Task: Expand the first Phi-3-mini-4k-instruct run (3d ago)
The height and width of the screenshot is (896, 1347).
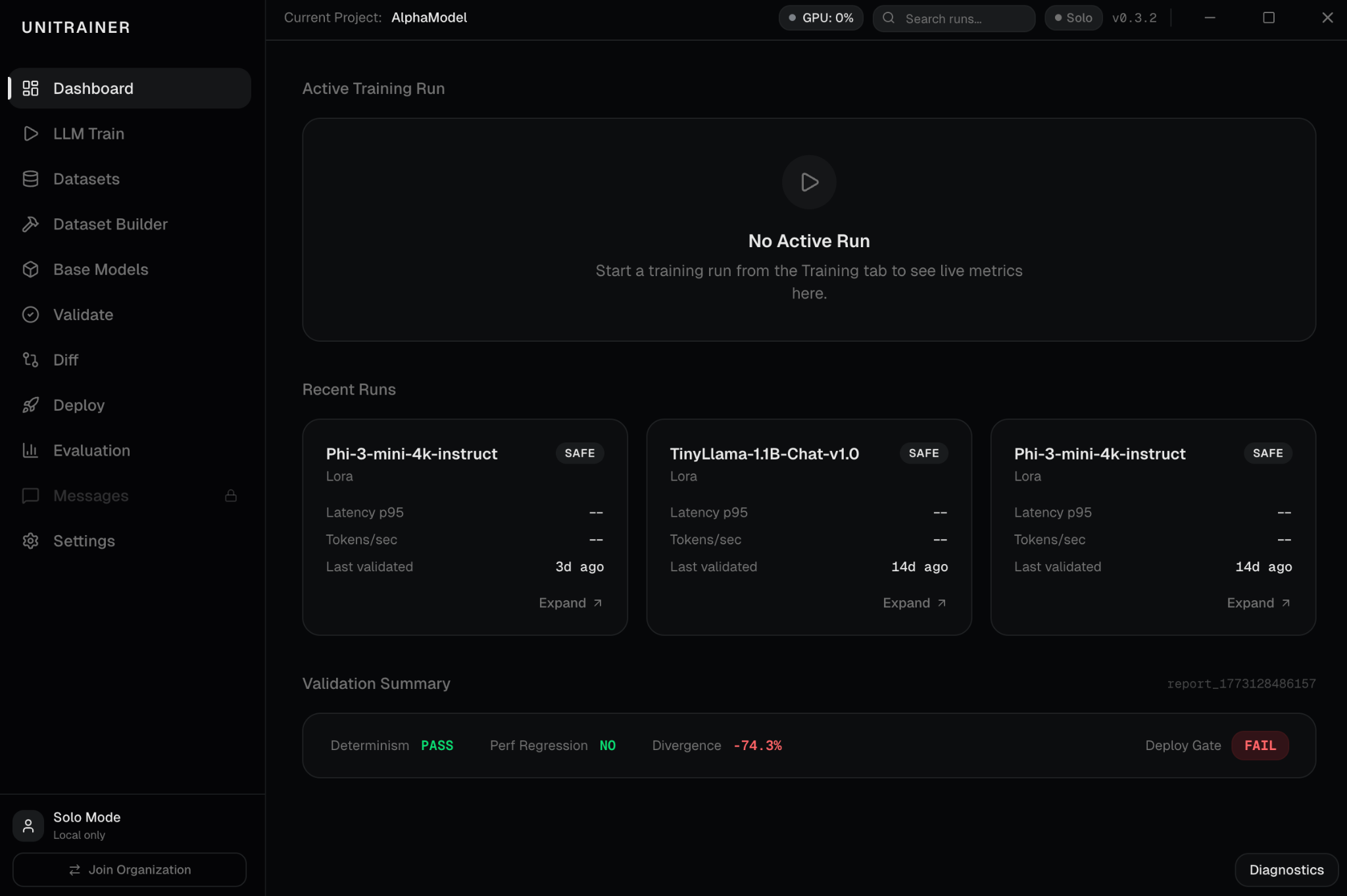Action: 570,603
